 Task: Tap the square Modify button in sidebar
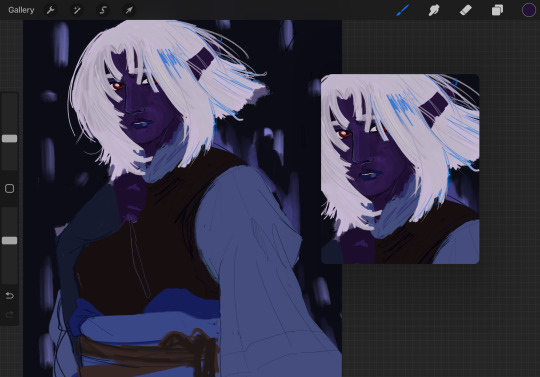coord(10,188)
